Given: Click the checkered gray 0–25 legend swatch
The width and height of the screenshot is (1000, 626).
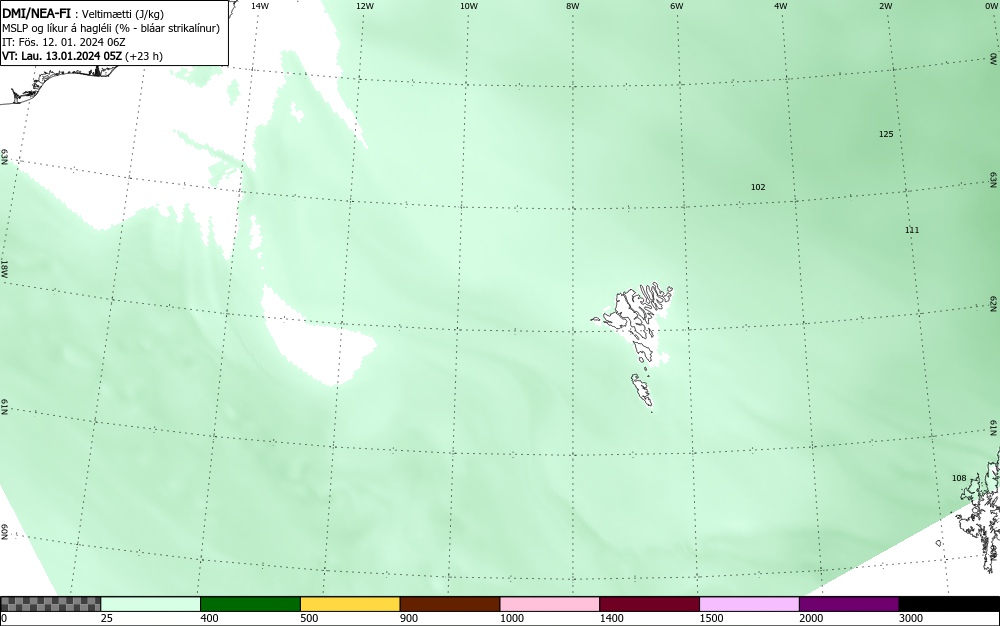Looking at the screenshot, I should point(50,604).
